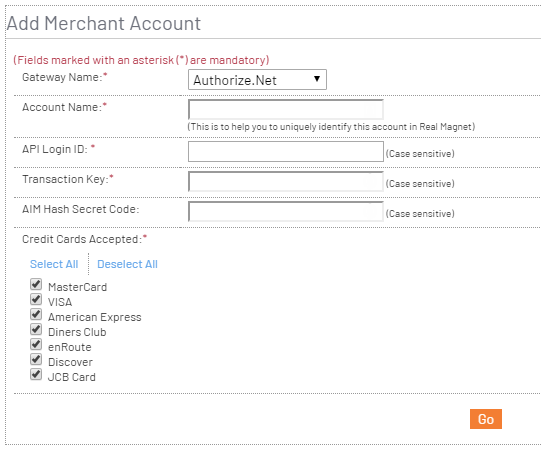Click the mandatory fields notice text
541x463 pixels.
(141, 60)
